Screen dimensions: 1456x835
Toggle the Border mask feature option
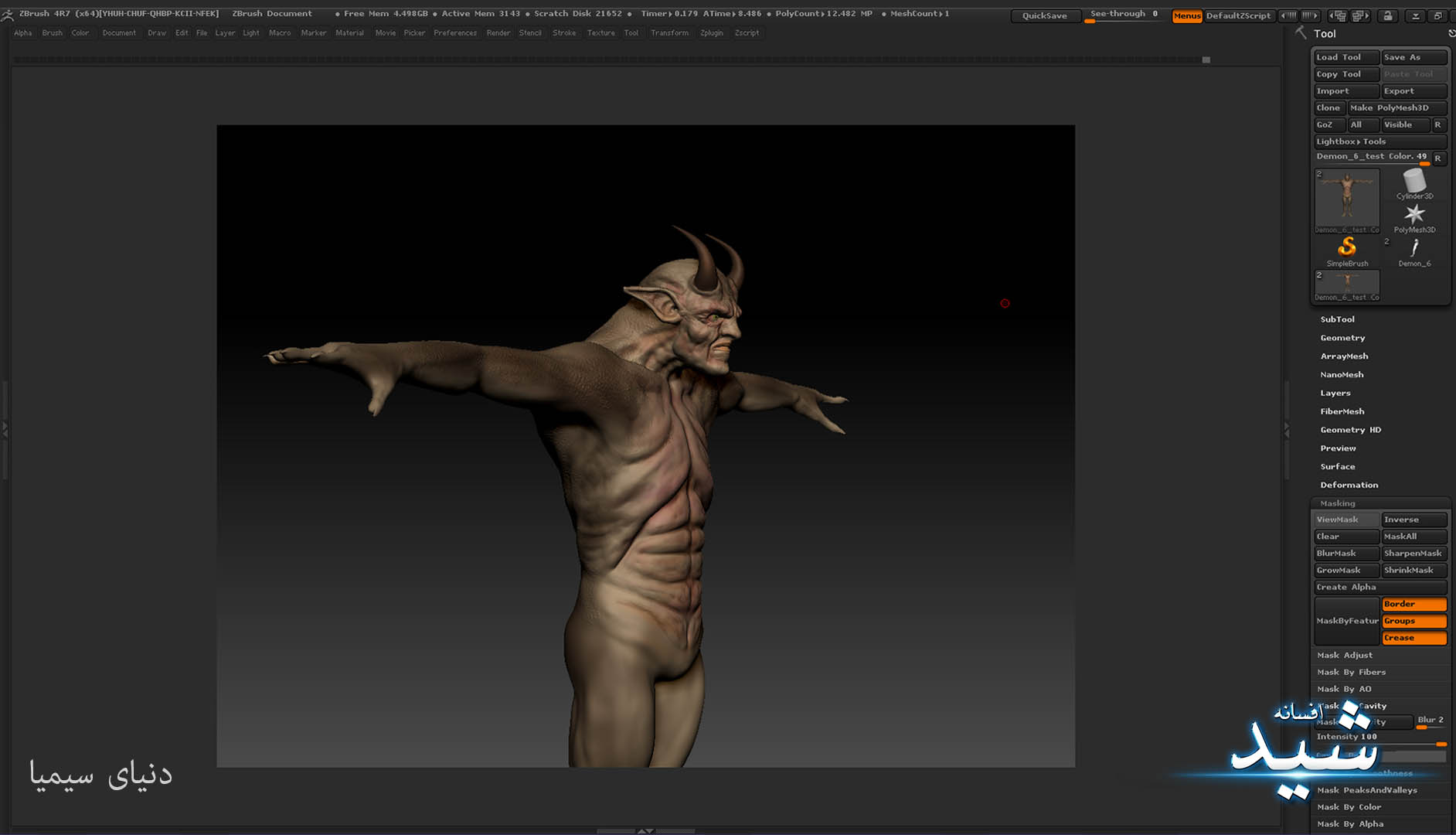(1413, 604)
